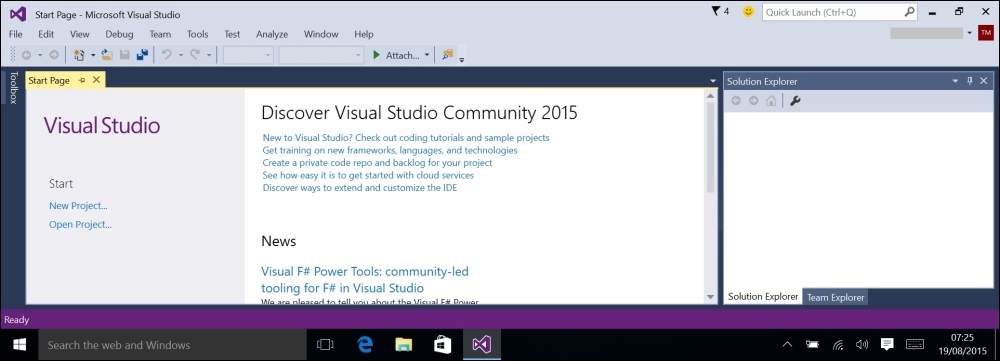Open File Explorer from taskbar

point(403,345)
